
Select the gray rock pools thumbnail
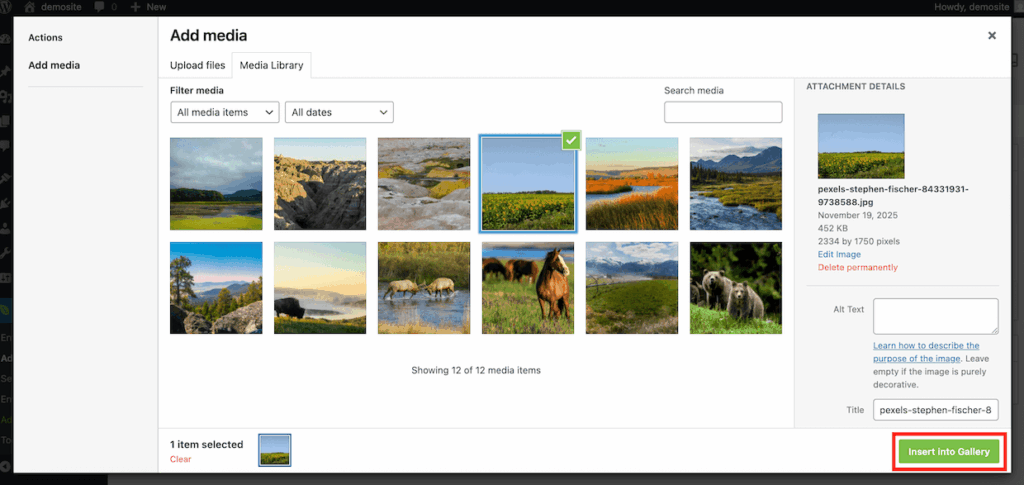coord(424,183)
